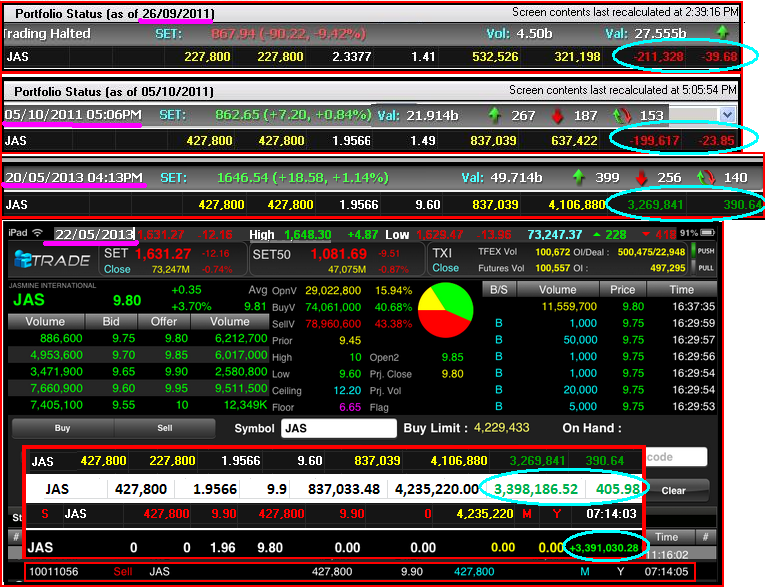765x588 pixels.
Task: Click the -211,328 loss value
Action: (658, 57)
